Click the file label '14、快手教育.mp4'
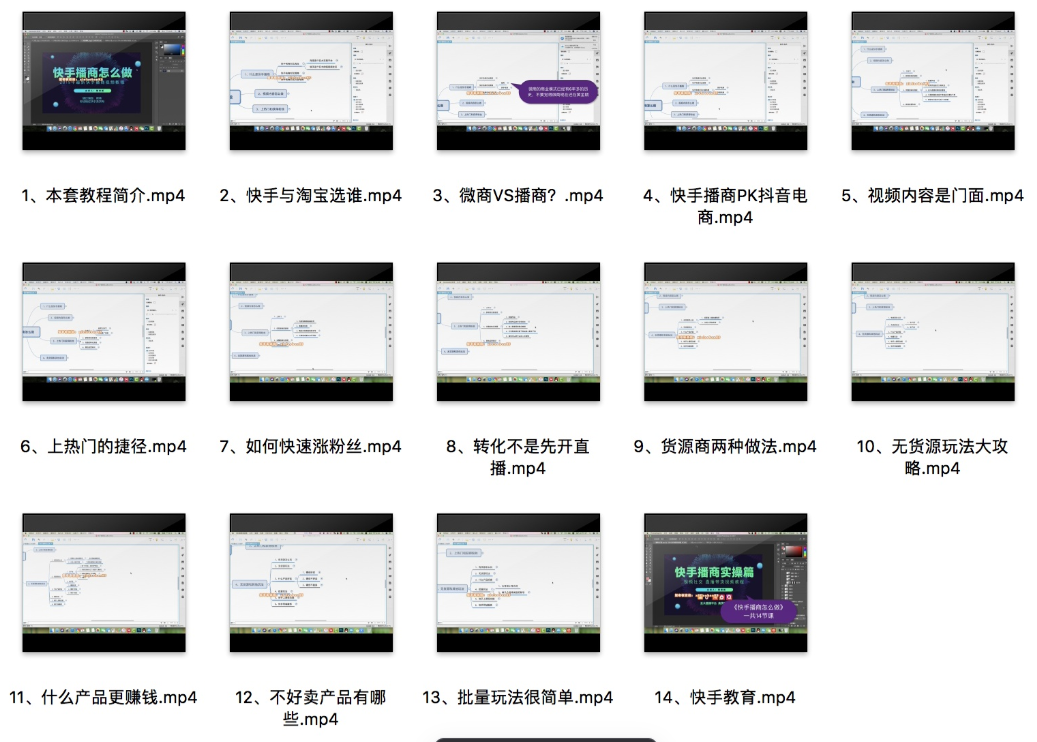 (x=725, y=697)
